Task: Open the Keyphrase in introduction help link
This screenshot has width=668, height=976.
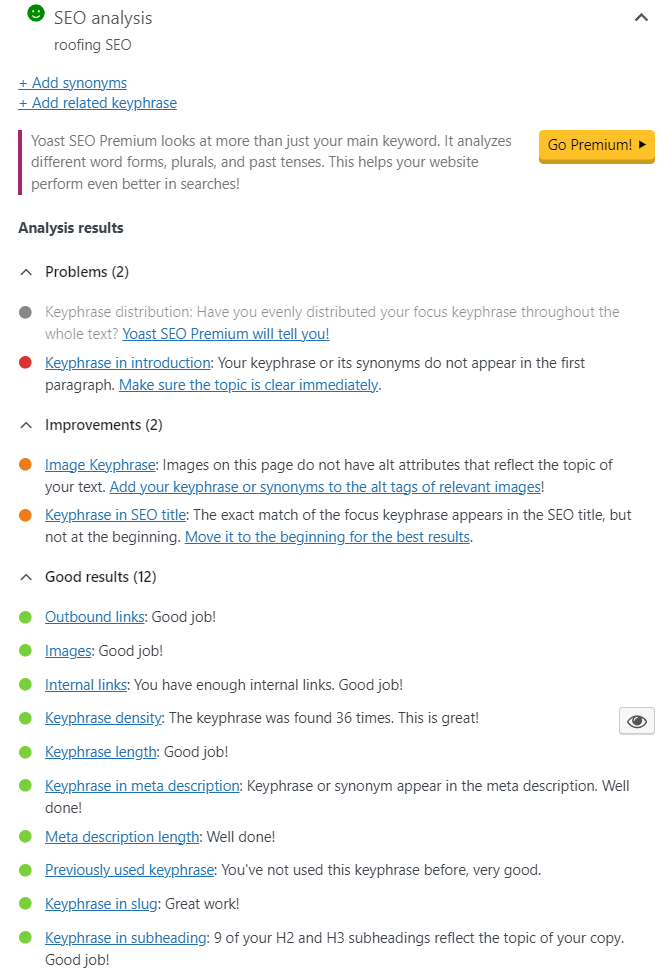Action: (127, 363)
